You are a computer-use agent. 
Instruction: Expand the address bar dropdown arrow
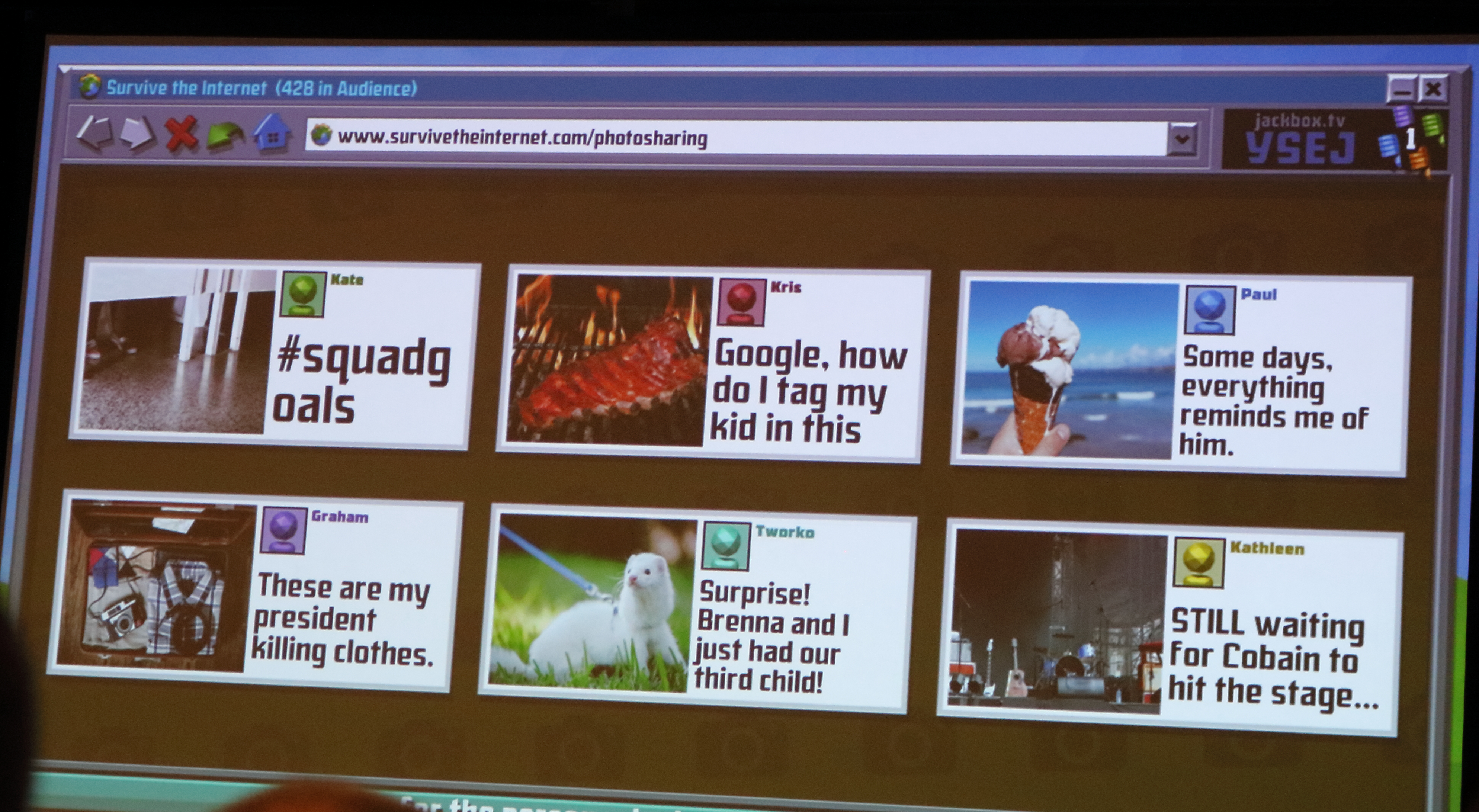click(x=1181, y=139)
